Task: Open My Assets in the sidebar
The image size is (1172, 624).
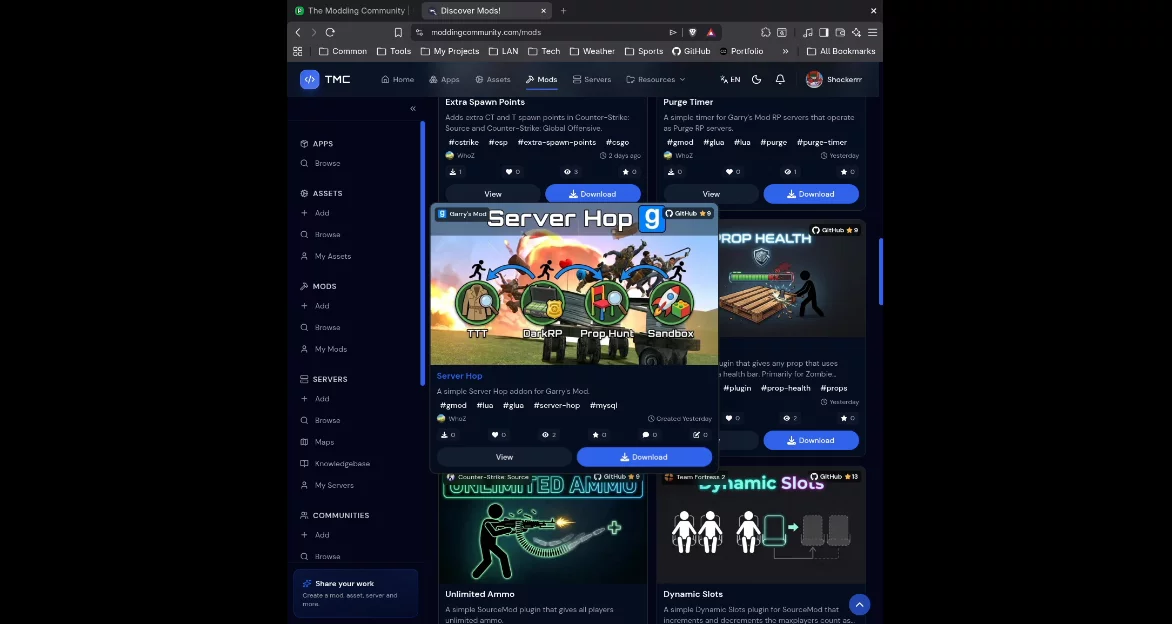Action: [x=326, y=256]
